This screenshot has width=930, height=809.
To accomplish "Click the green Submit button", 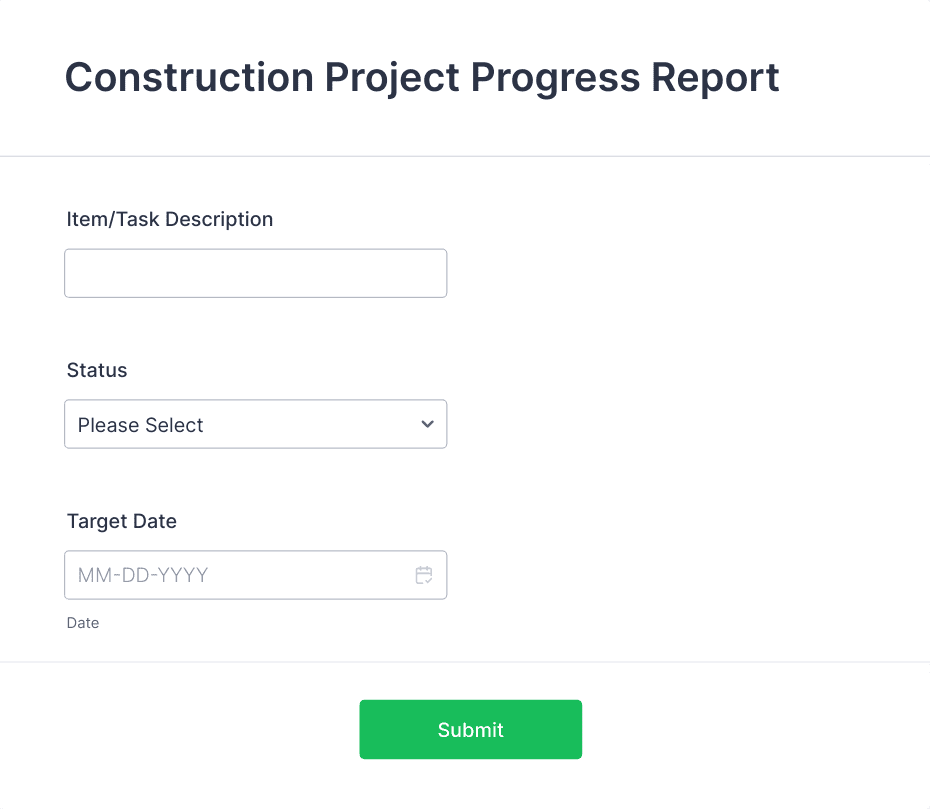I will [470, 729].
